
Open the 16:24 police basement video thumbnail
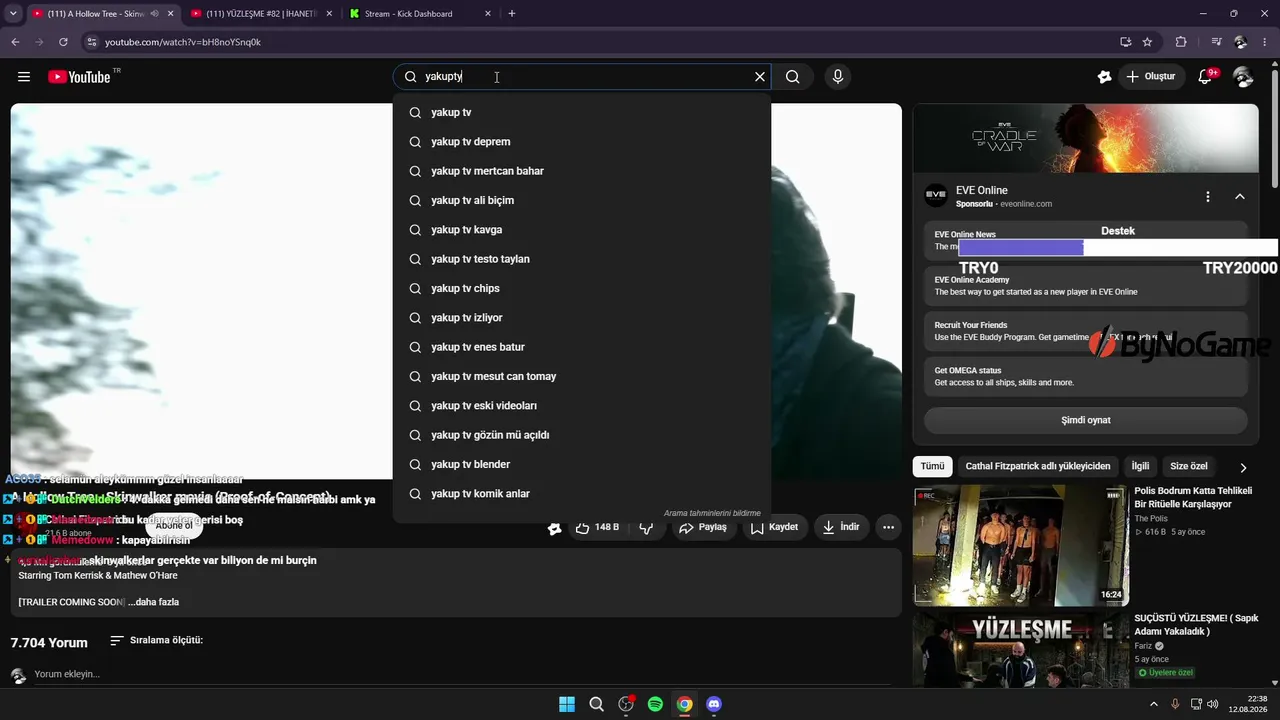pos(1021,546)
